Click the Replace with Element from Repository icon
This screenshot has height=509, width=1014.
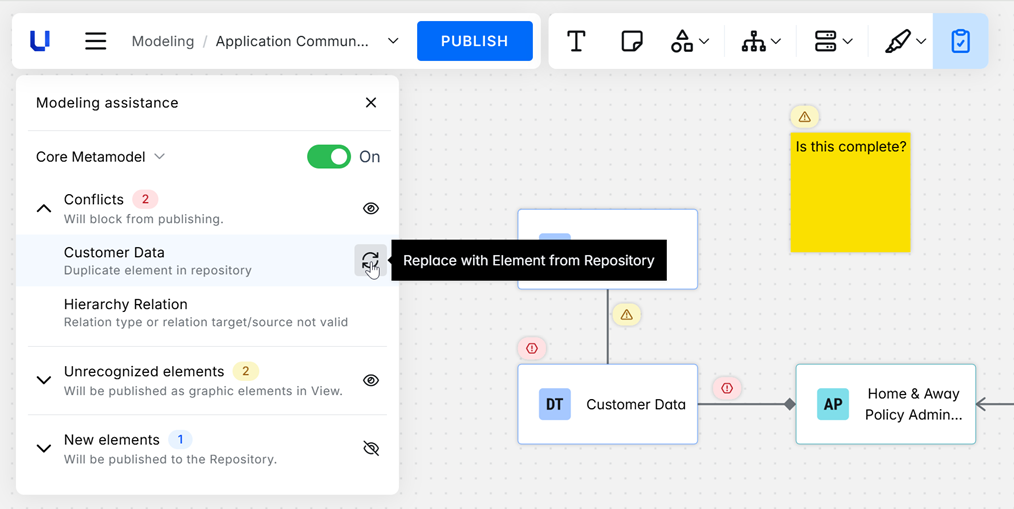[x=371, y=261]
